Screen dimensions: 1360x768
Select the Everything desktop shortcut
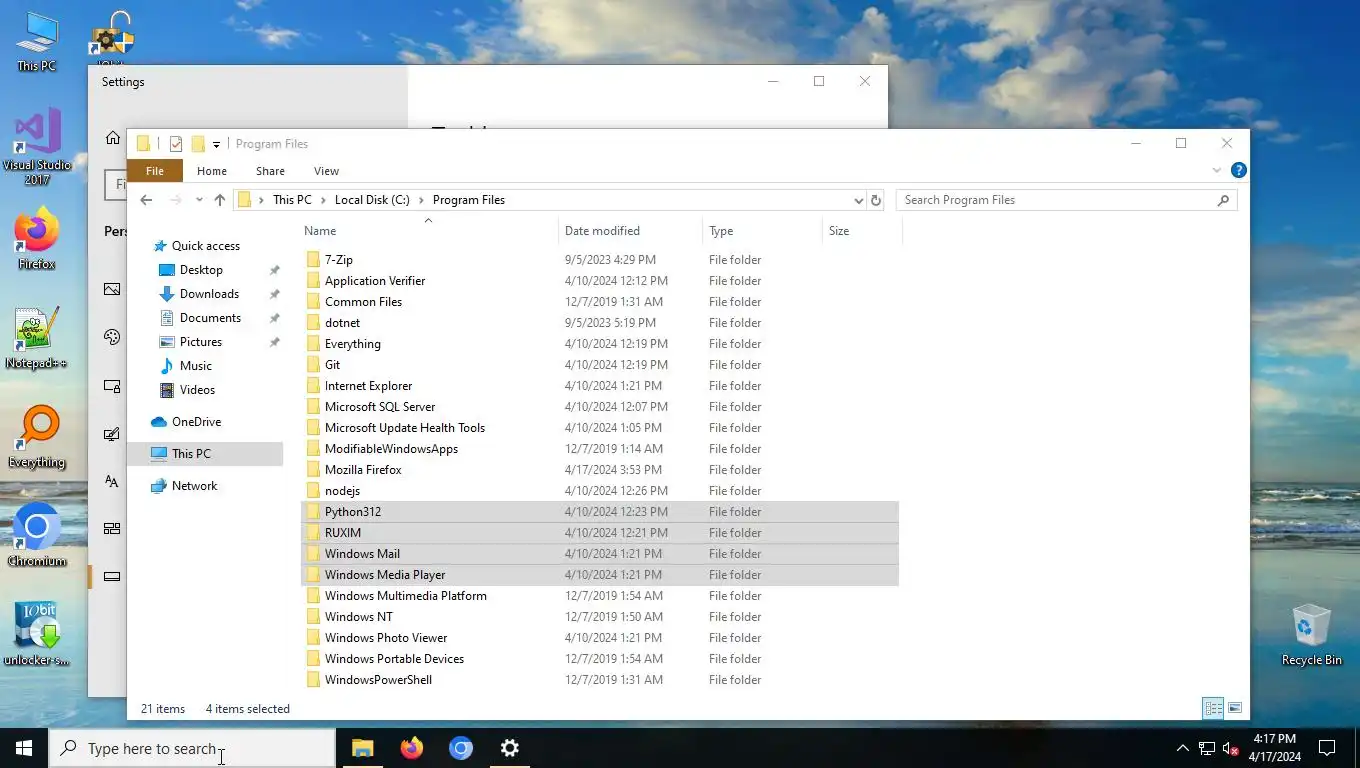coord(37,437)
